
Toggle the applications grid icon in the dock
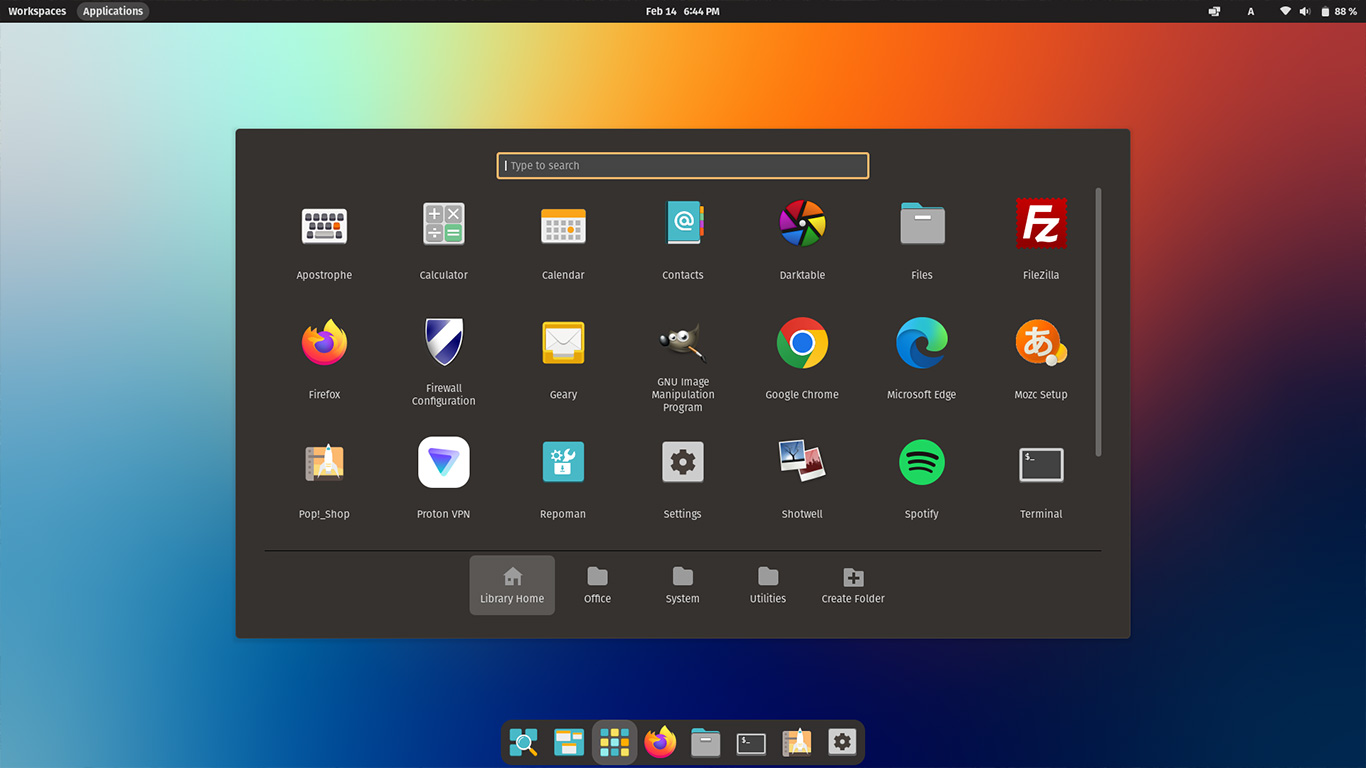614,742
